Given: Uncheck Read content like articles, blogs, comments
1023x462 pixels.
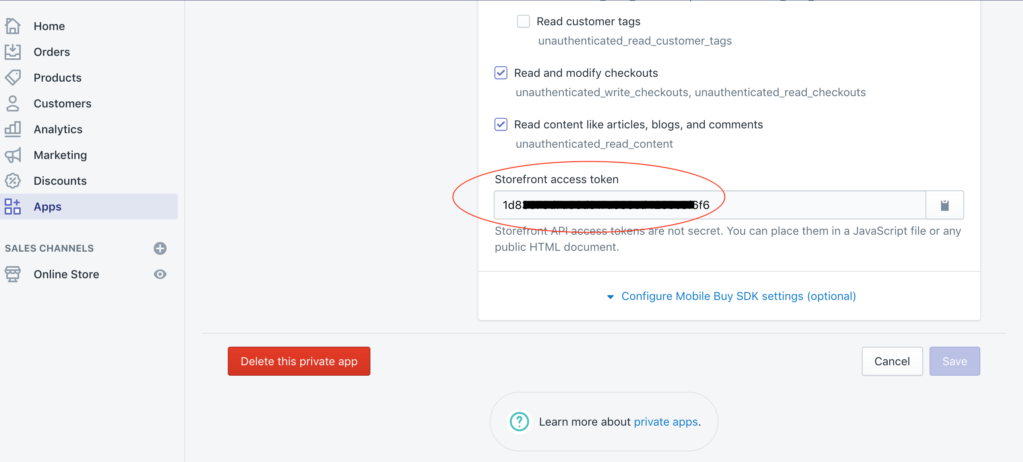Looking at the screenshot, I should (x=501, y=125).
